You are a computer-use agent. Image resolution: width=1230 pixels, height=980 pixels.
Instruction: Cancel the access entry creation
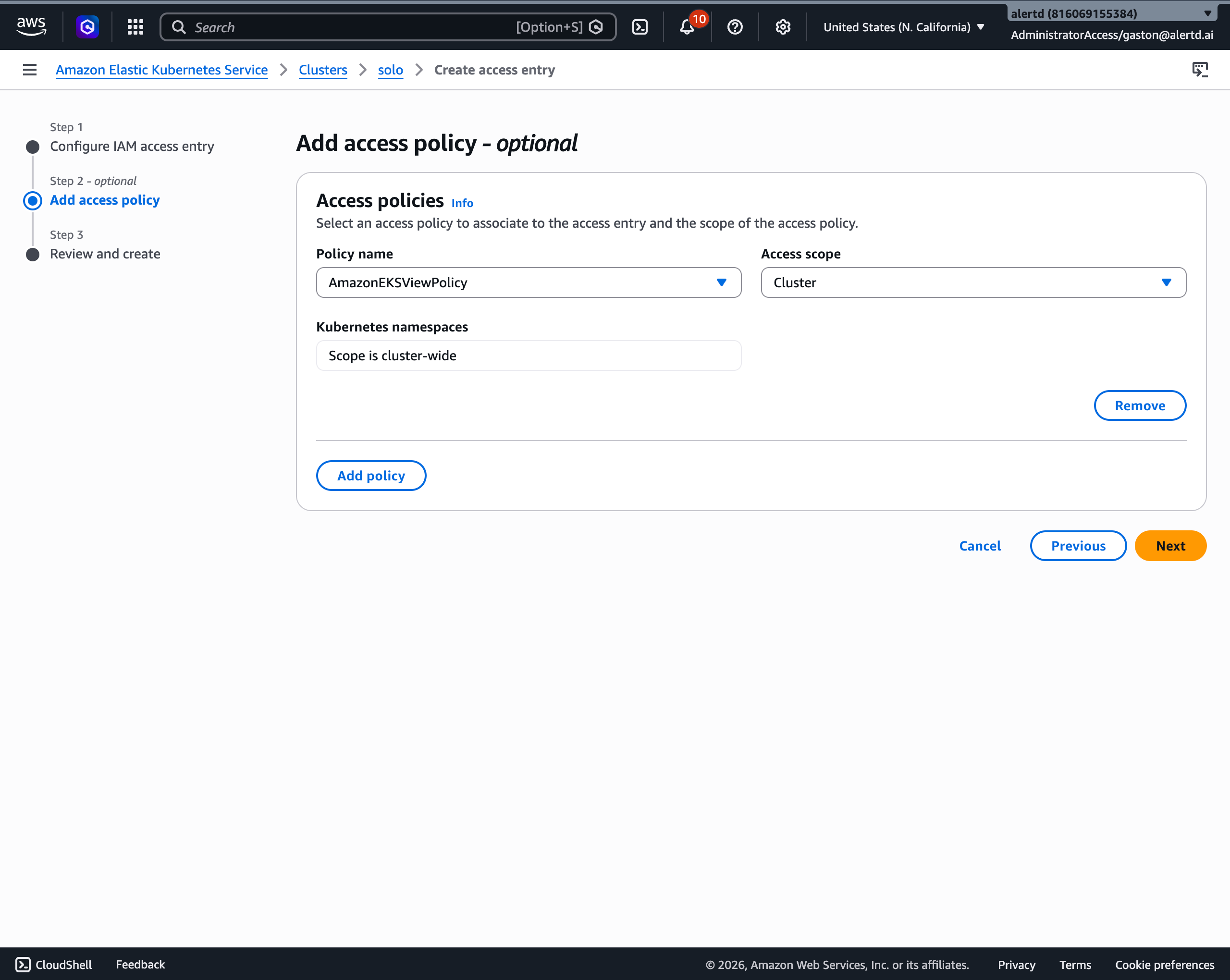[x=980, y=546]
